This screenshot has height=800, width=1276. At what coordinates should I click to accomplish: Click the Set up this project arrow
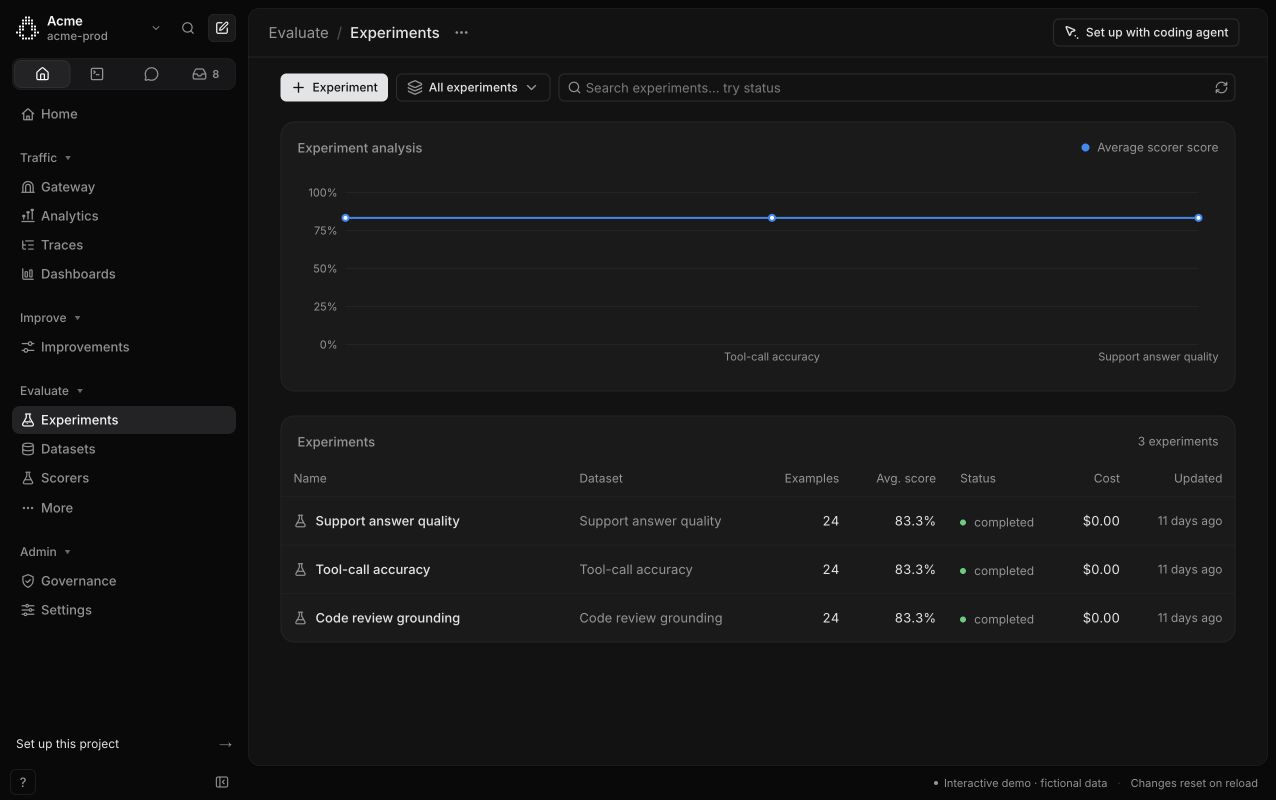pyautogui.click(x=225, y=744)
